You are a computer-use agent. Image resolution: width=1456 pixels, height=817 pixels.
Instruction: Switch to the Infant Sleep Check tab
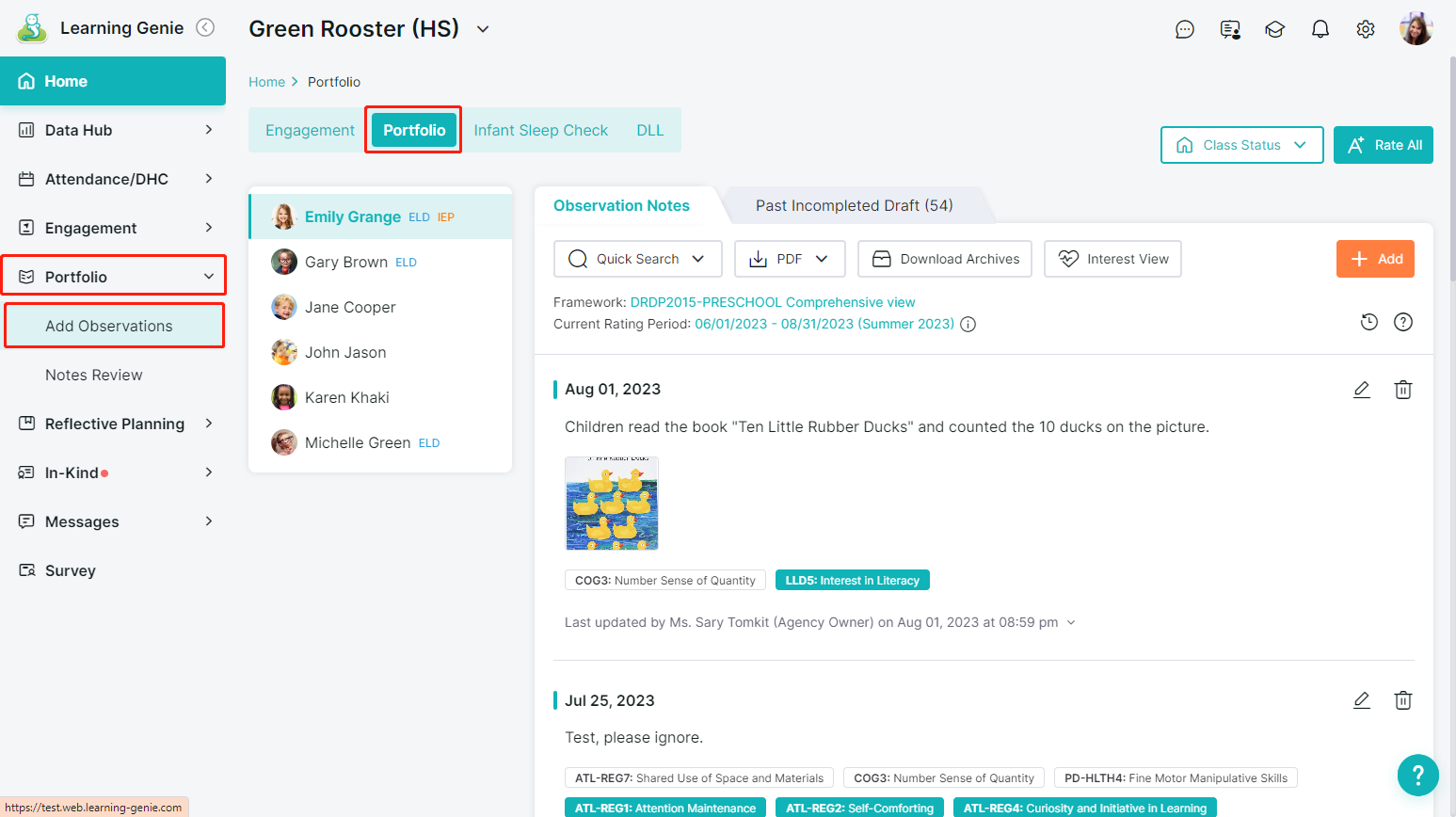pos(540,130)
